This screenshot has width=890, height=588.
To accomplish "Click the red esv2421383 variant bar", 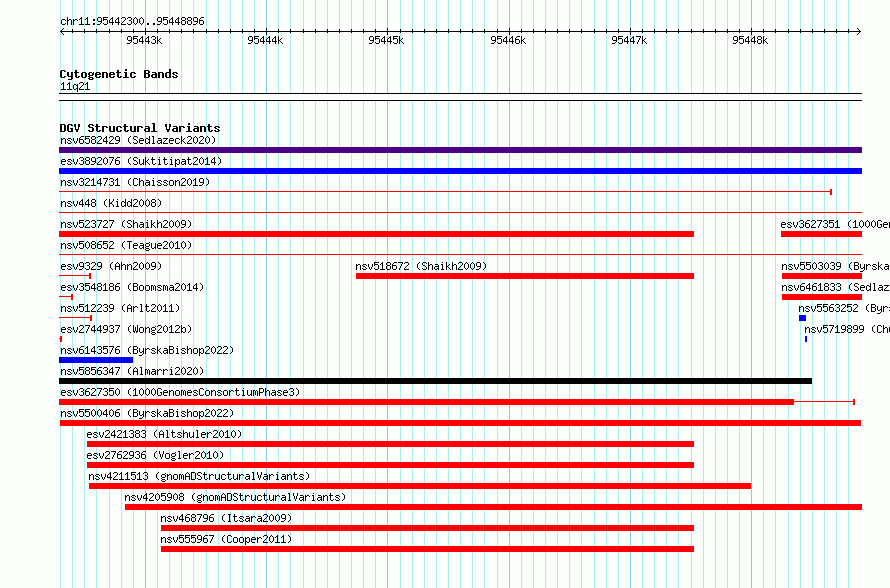I will (x=391, y=444).
